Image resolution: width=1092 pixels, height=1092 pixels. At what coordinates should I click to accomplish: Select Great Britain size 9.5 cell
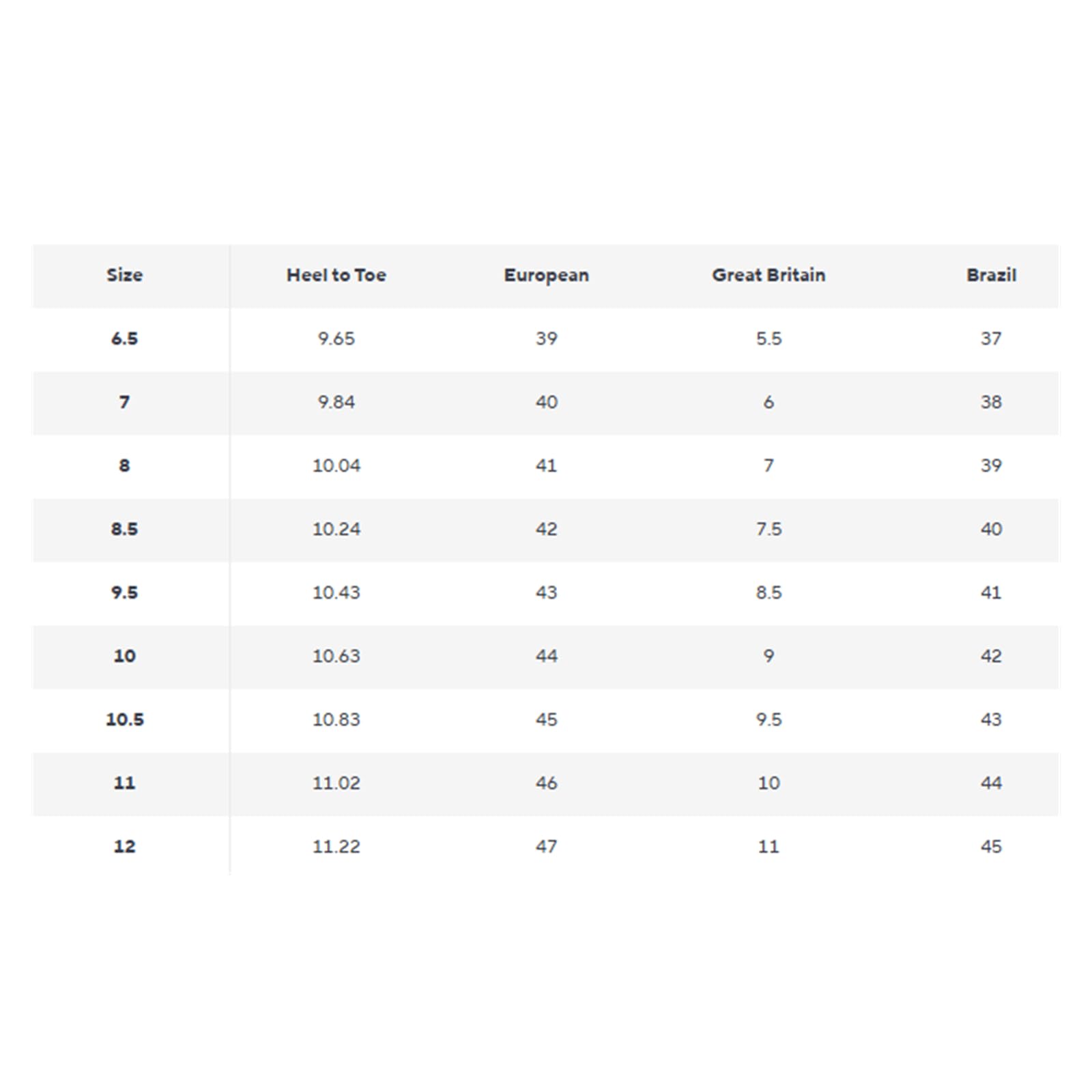[x=769, y=719]
